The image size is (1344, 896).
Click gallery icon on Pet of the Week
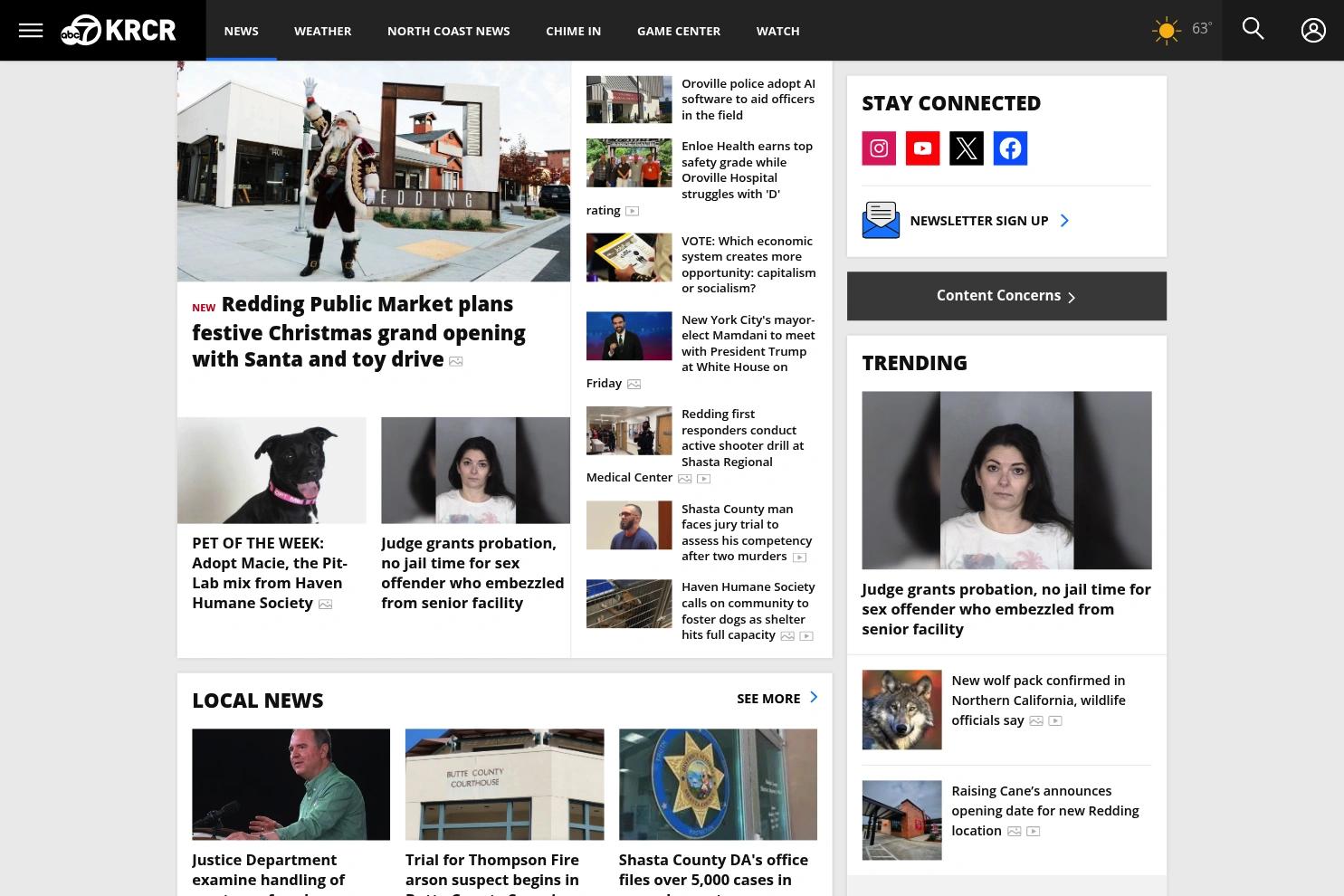(x=325, y=605)
